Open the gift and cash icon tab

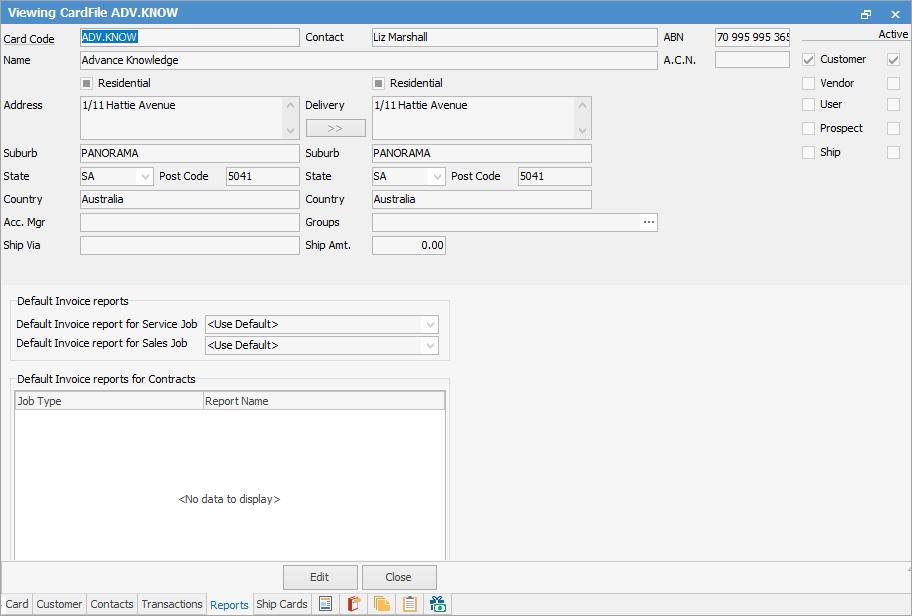pyautogui.click(x=438, y=604)
